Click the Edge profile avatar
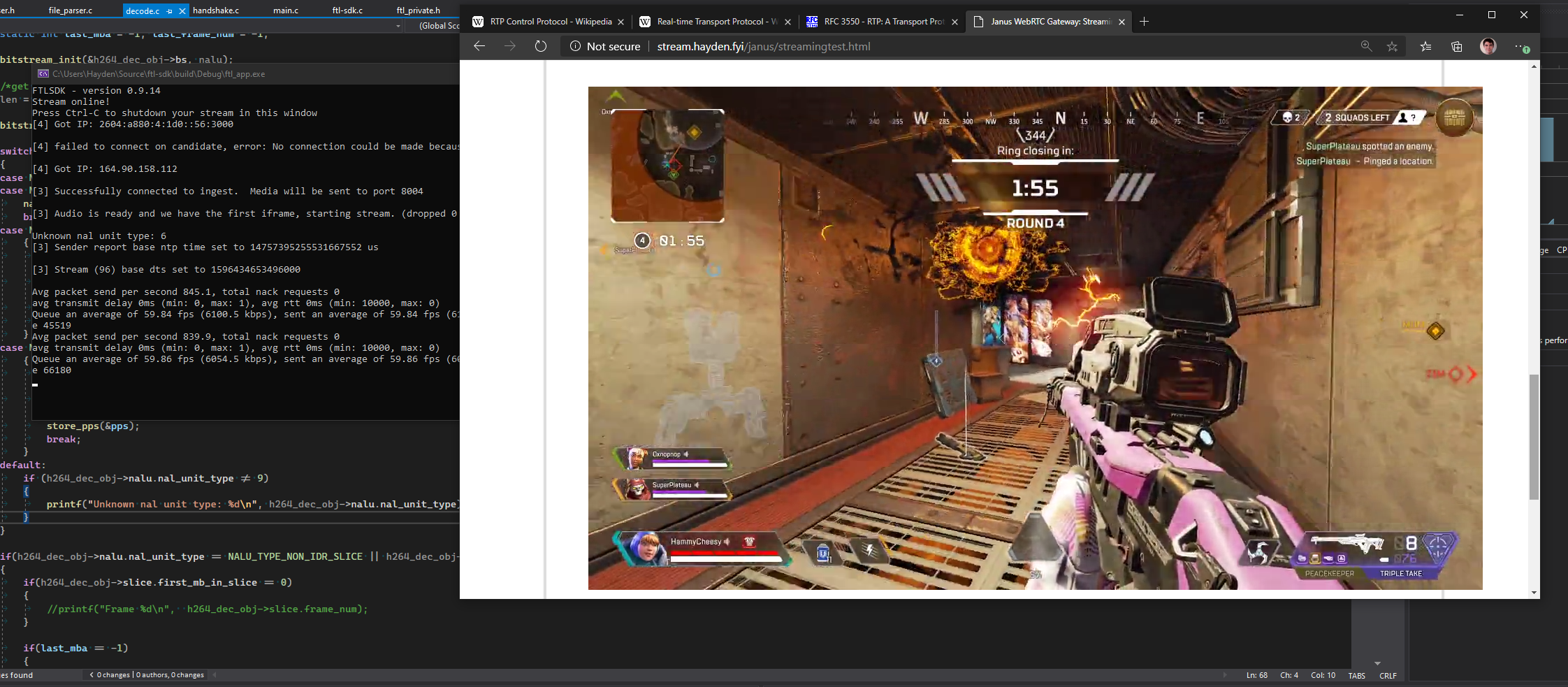Viewport: 1568px width, 687px height. (1489, 46)
